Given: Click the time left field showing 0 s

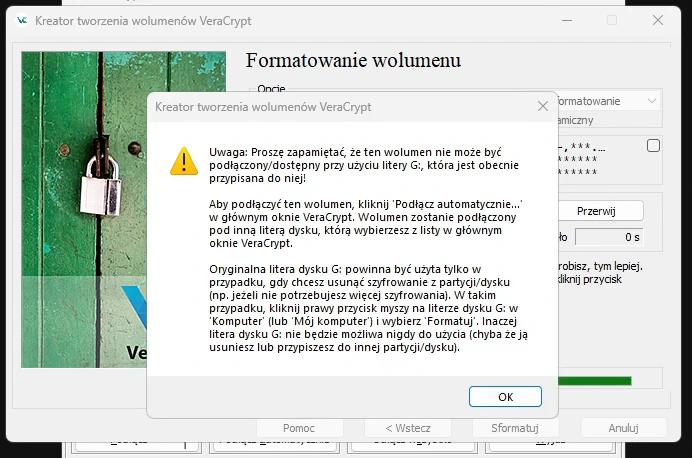Looking at the screenshot, I should pos(609,237).
